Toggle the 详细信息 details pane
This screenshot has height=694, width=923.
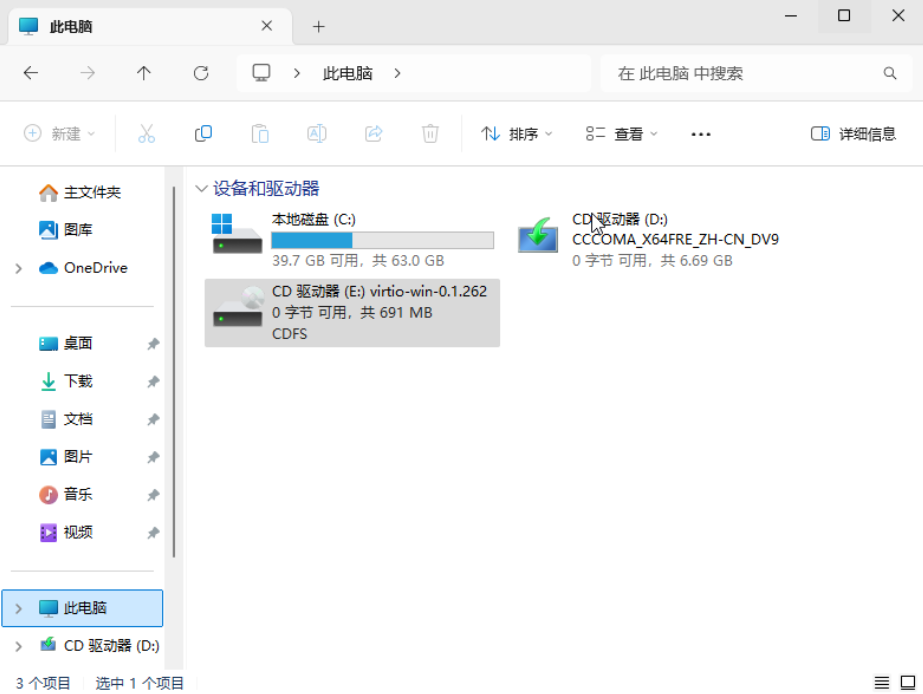point(853,134)
